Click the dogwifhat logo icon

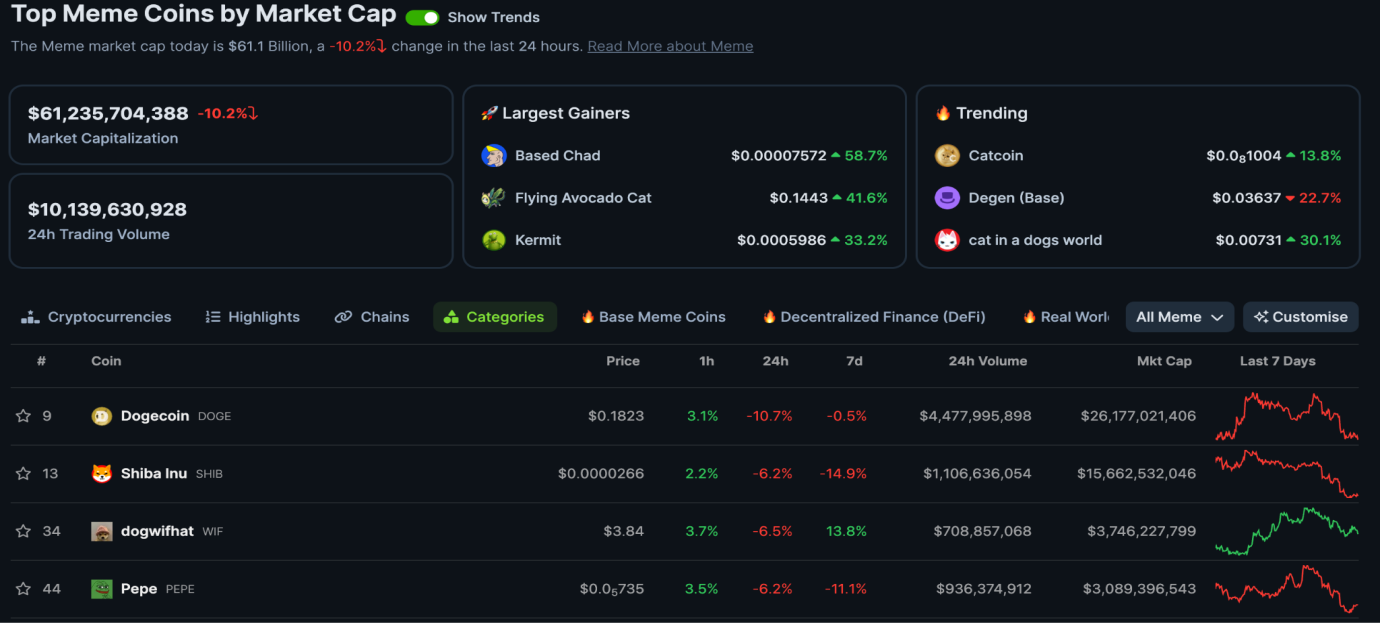pyautogui.click(x=102, y=531)
